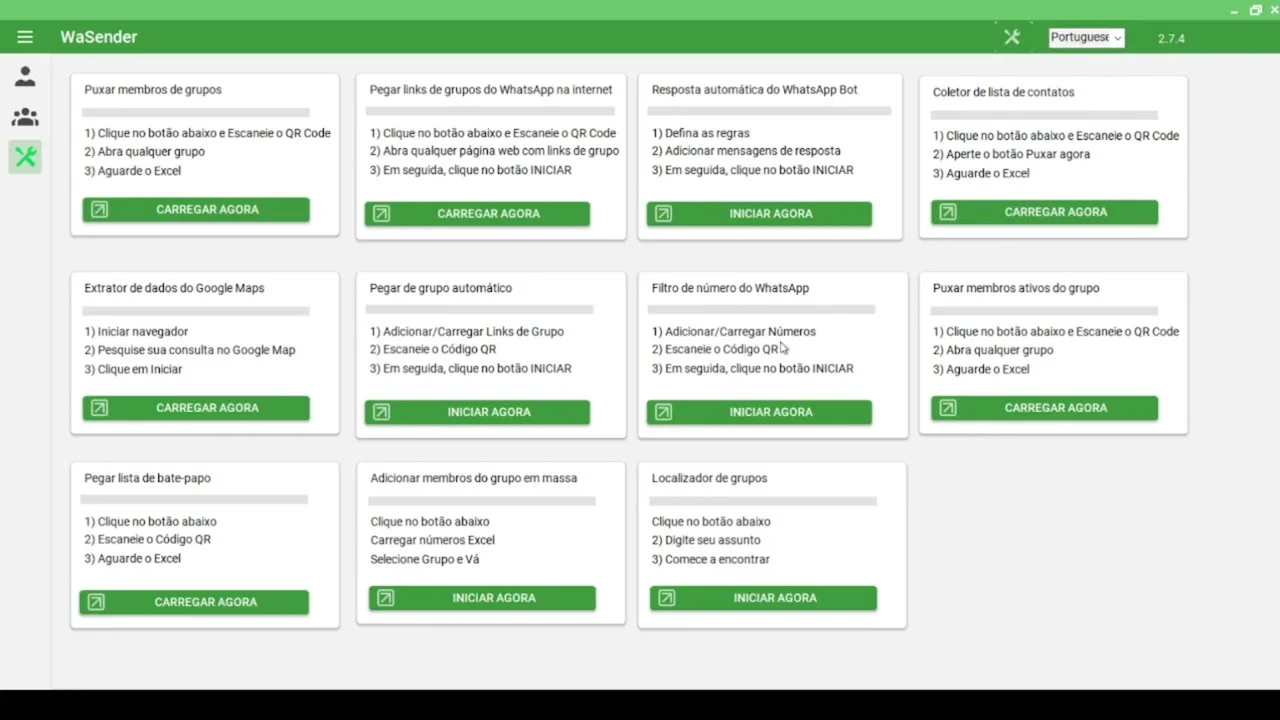Viewport: 1280px width, 720px height.
Task: Click the 'Localizador de grupos' heading
Action: point(710,478)
